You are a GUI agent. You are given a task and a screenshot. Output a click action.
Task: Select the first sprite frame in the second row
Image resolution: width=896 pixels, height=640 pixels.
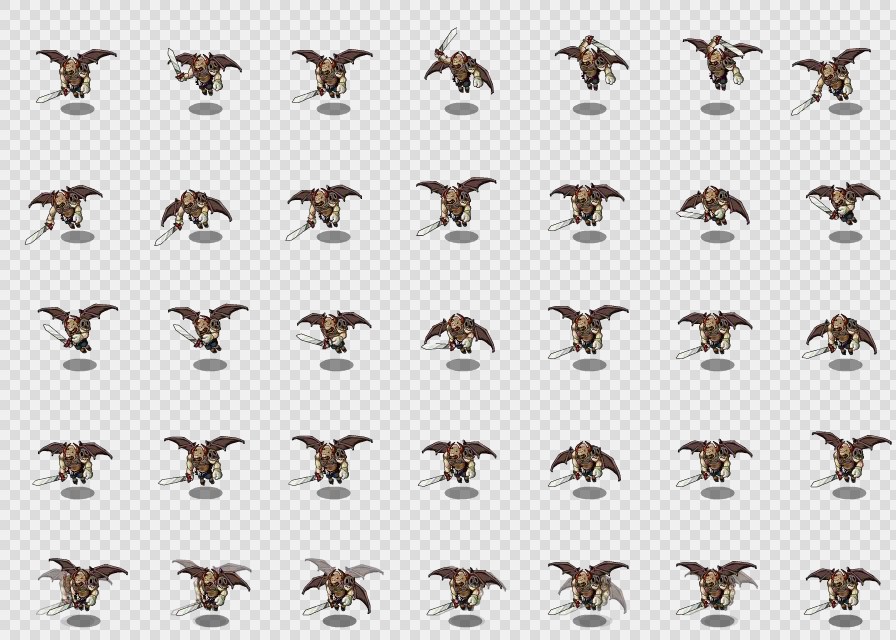(66, 206)
